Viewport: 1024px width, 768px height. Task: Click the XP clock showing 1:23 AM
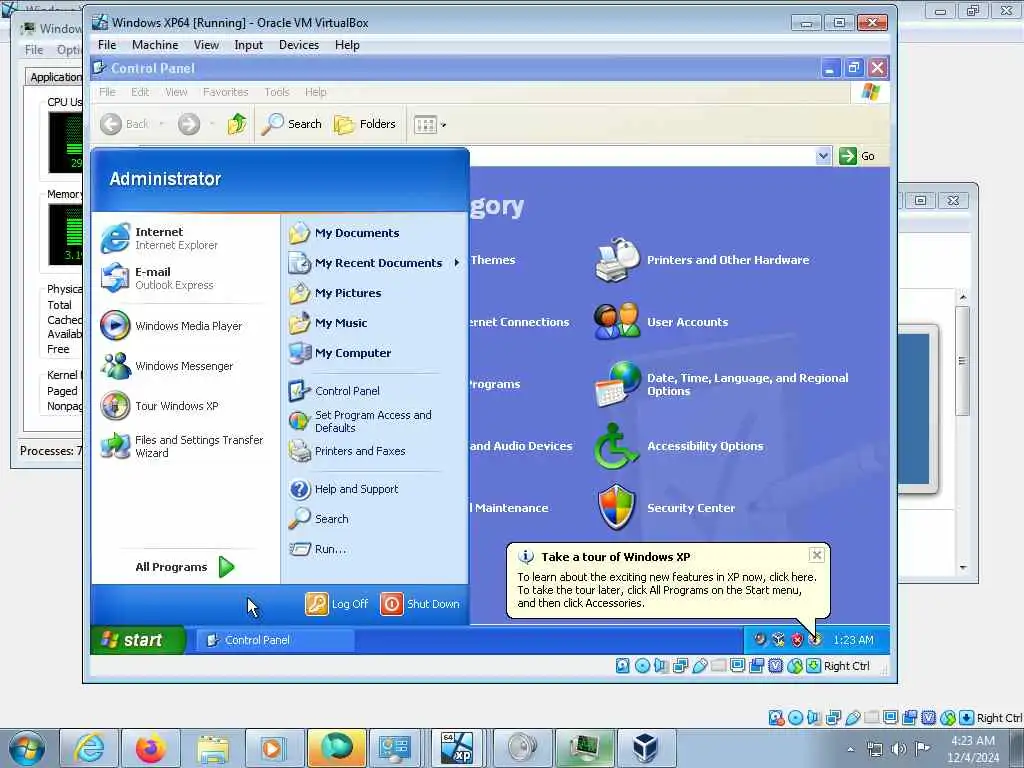click(x=853, y=640)
